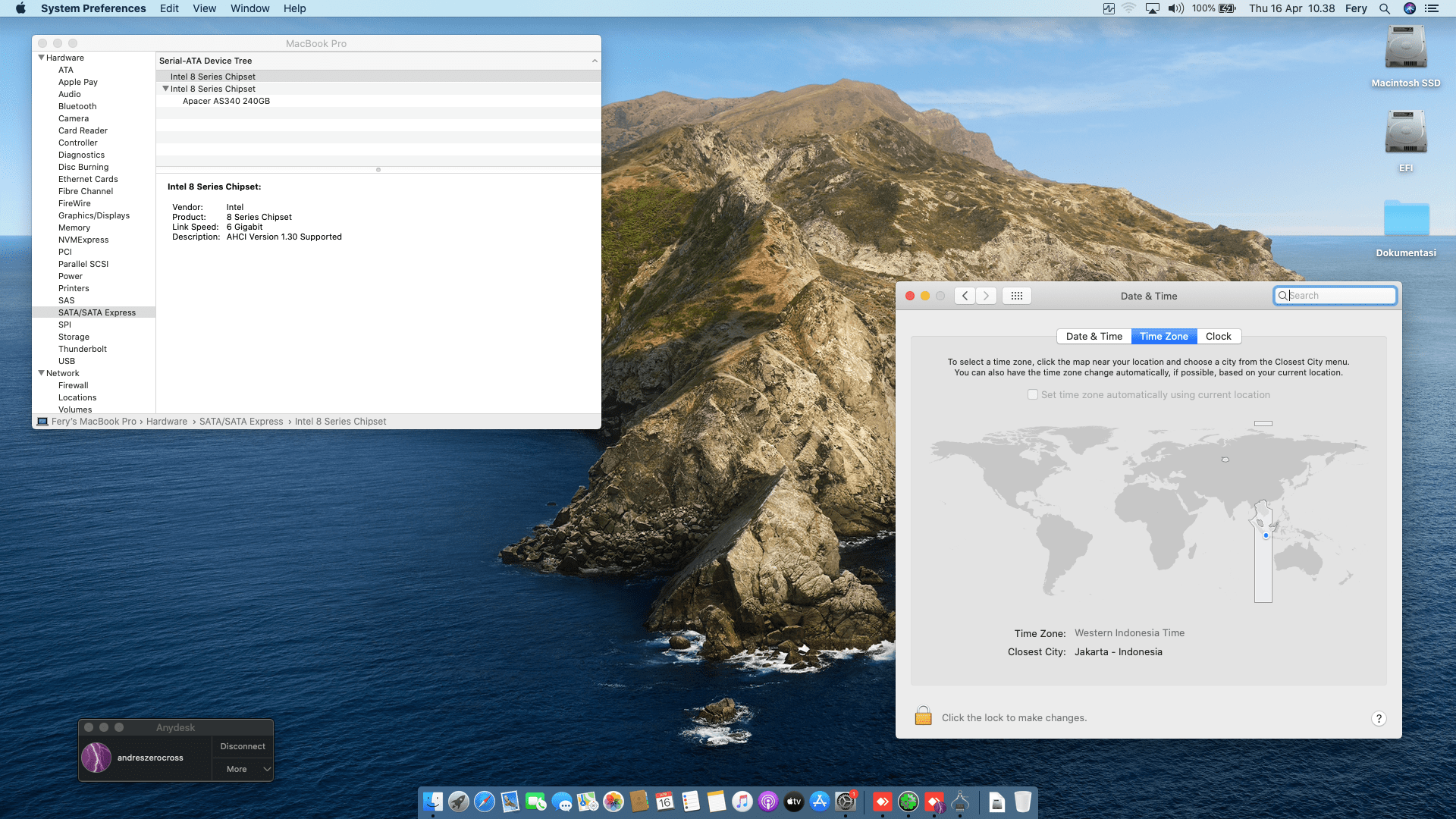Open Safari from the Dock
1456x819 pixels.
click(x=485, y=802)
